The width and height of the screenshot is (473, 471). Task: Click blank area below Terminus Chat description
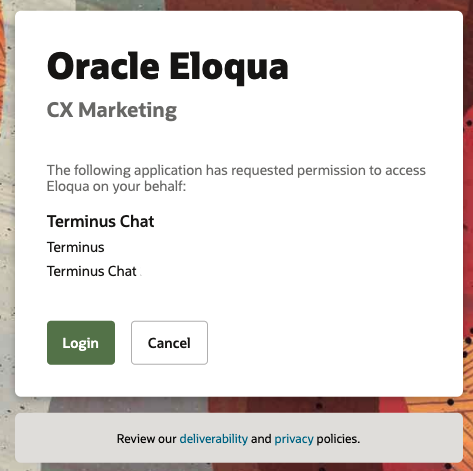click(233, 298)
